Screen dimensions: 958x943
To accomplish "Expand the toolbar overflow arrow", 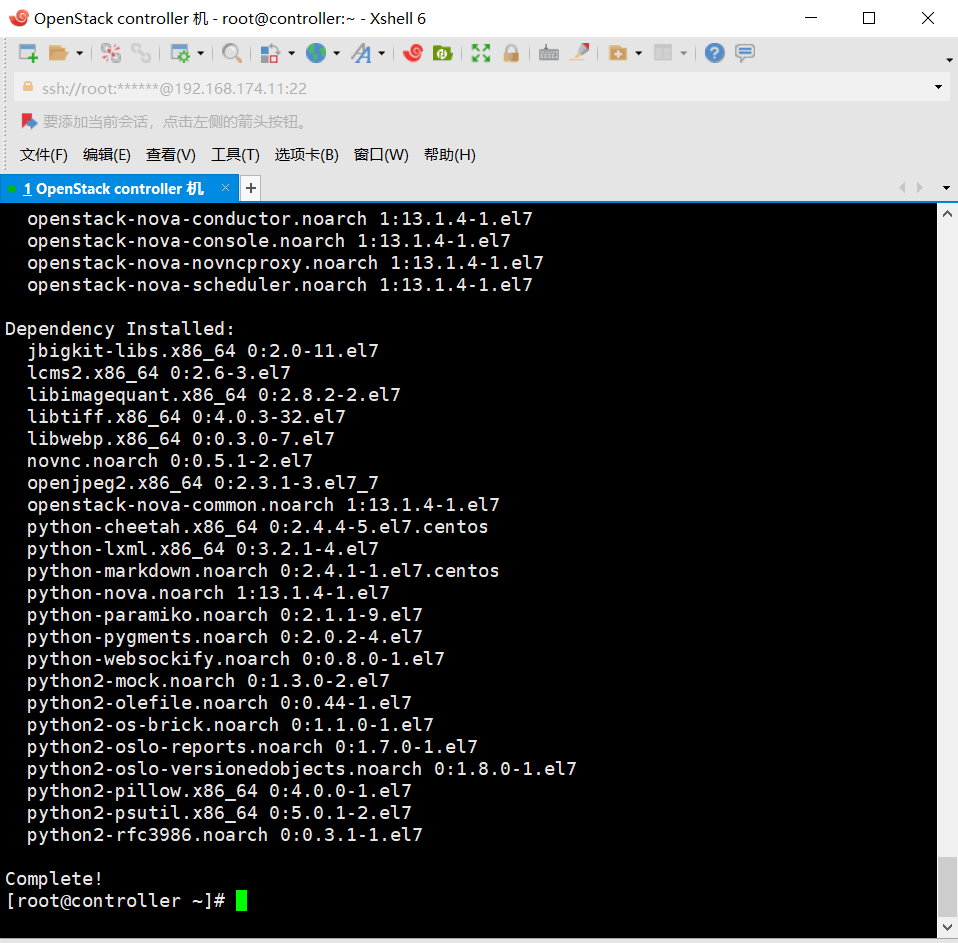I will [x=949, y=60].
